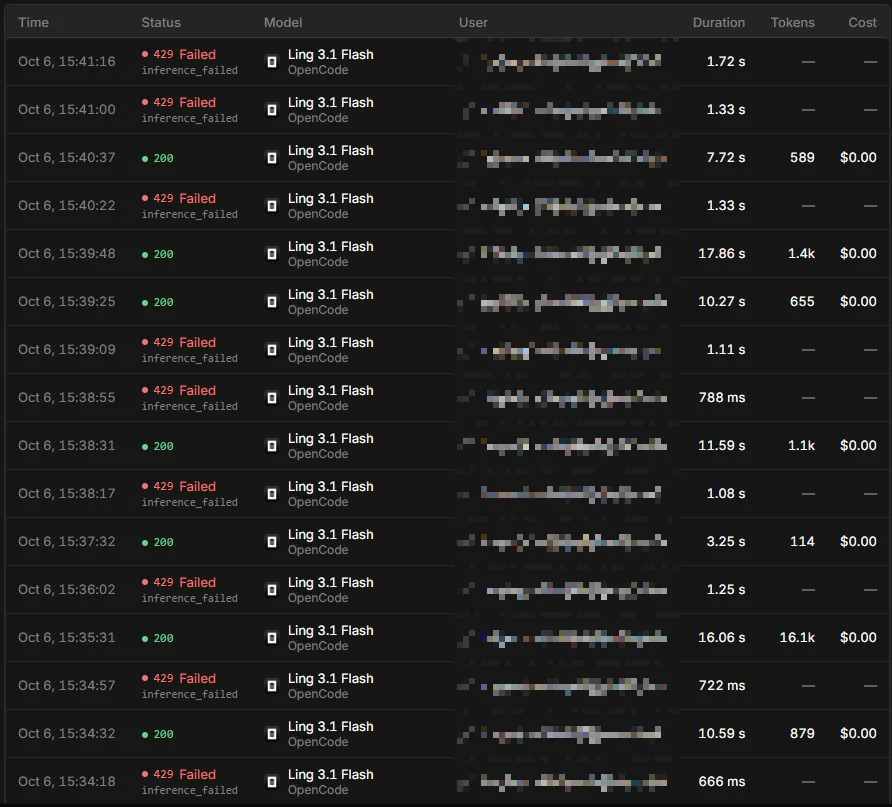Click the "666 ms" duration value
The image size is (892, 807).
tap(722, 782)
